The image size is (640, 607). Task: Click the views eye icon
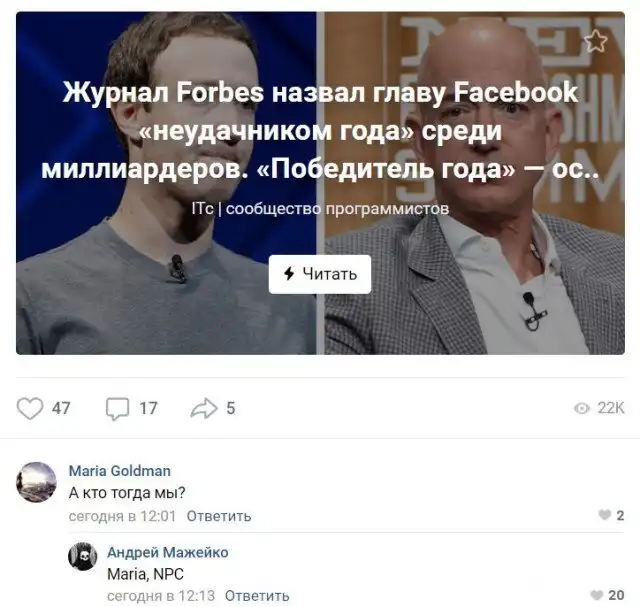coord(582,408)
